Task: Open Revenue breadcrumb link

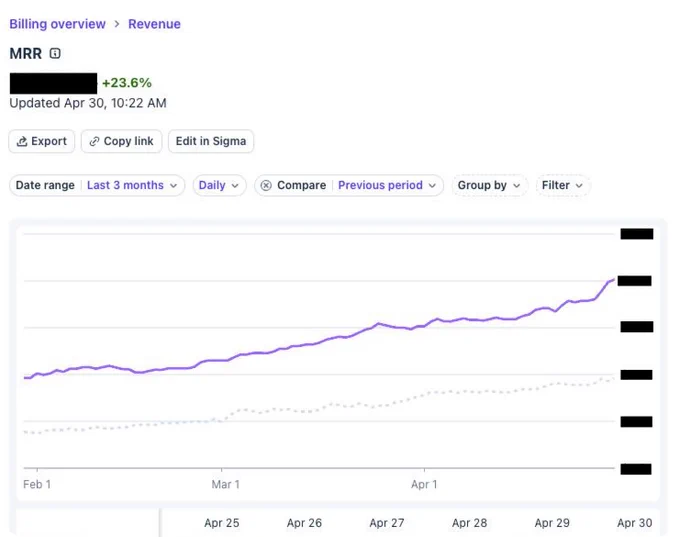Action: pos(154,24)
